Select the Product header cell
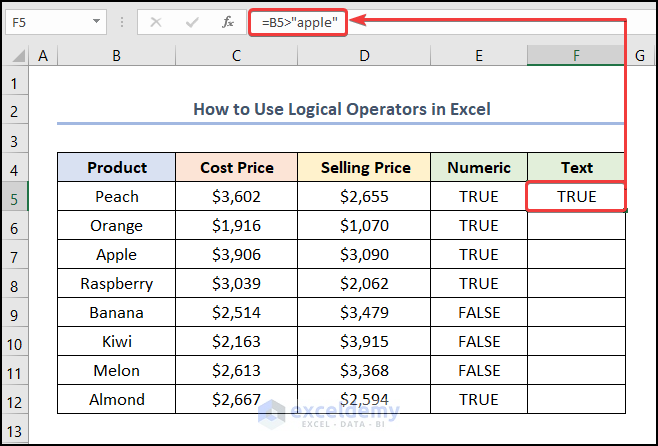The height and width of the screenshot is (446, 658). coord(117,168)
